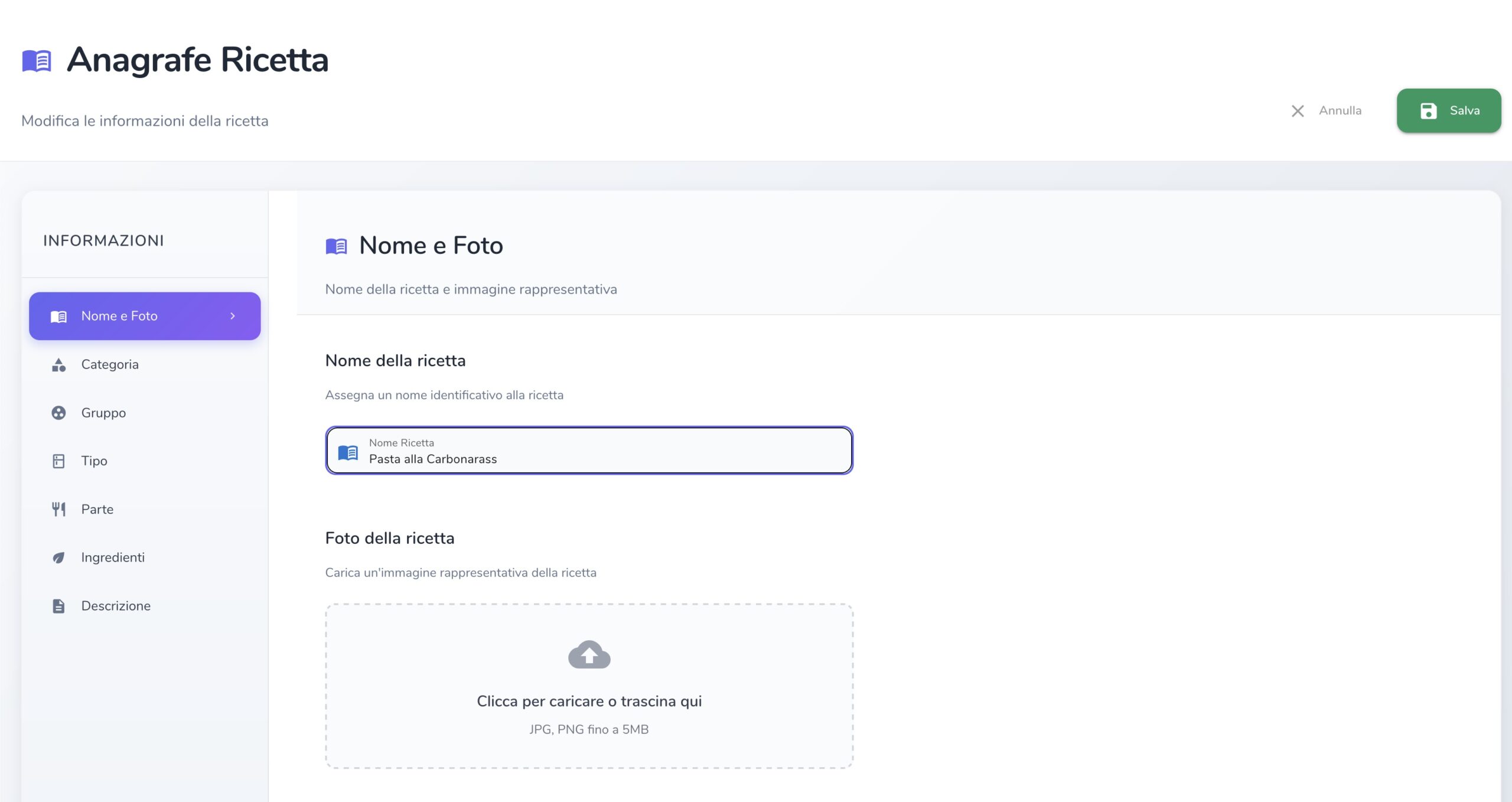This screenshot has height=802, width=1512.
Task: Select the Nome e Foto sidebar item
Action: click(x=119, y=316)
